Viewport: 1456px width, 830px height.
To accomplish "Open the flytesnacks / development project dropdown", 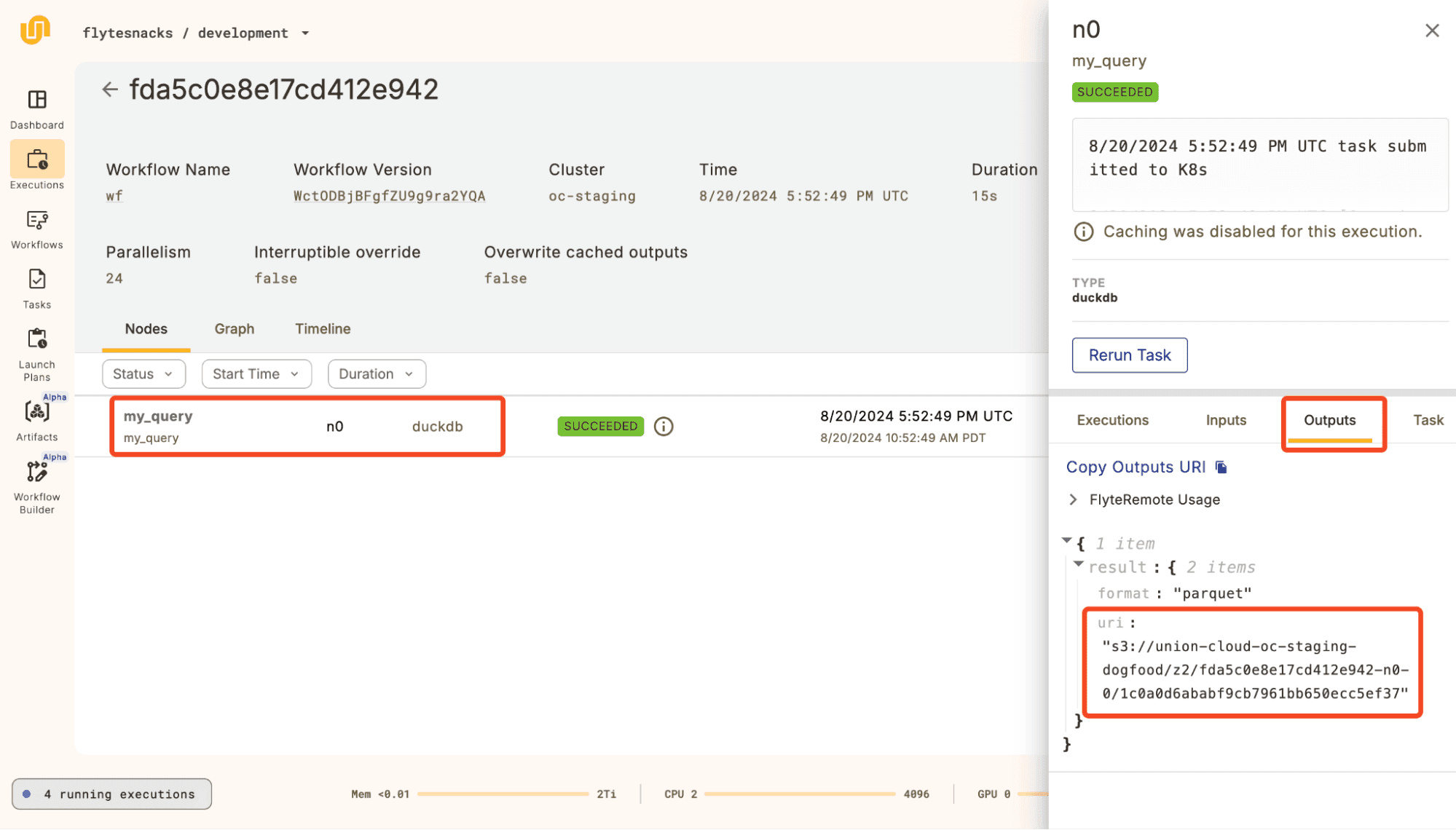I will tap(305, 33).
